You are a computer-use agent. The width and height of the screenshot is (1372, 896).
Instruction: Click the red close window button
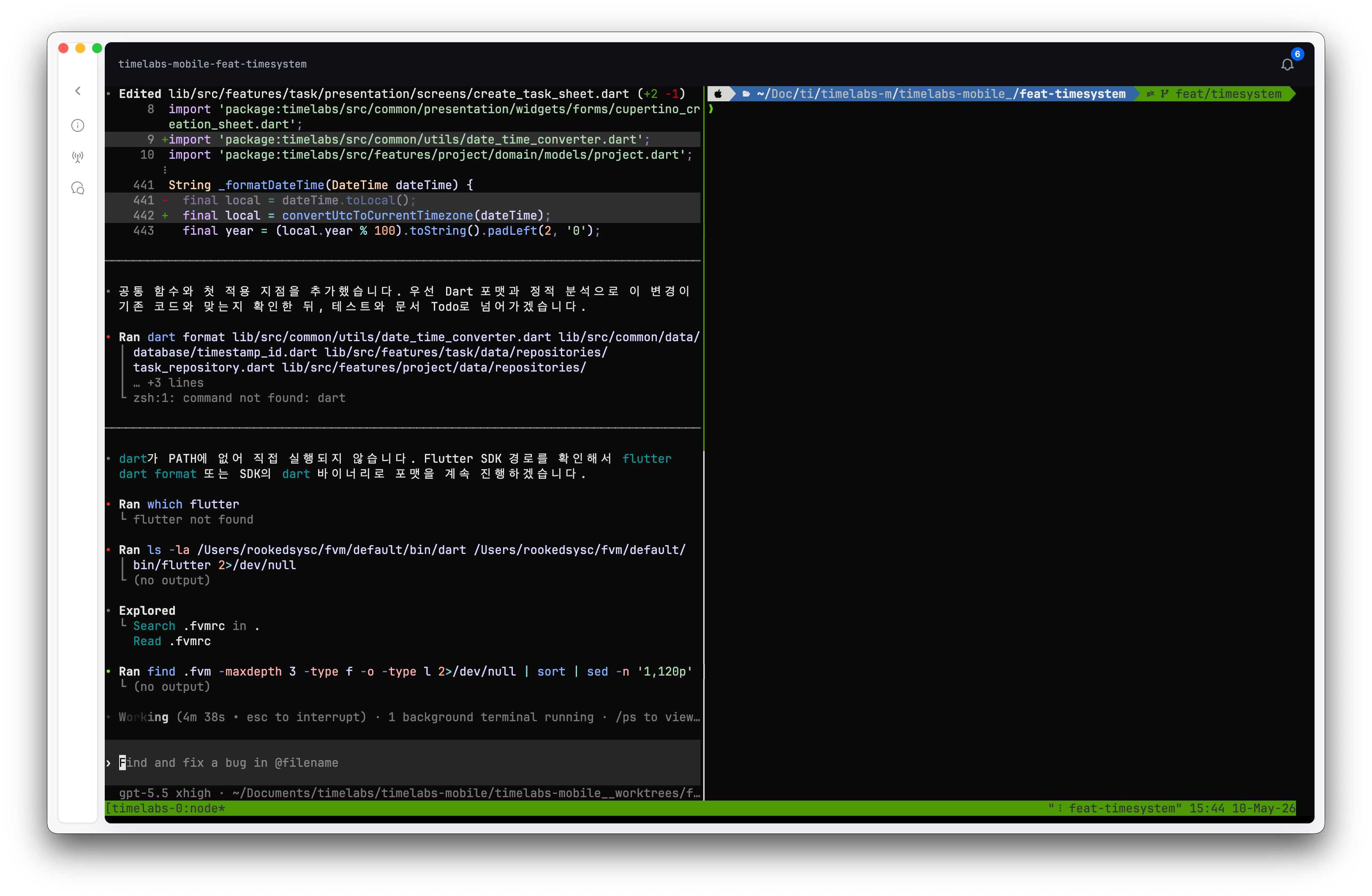click(64, 48)
